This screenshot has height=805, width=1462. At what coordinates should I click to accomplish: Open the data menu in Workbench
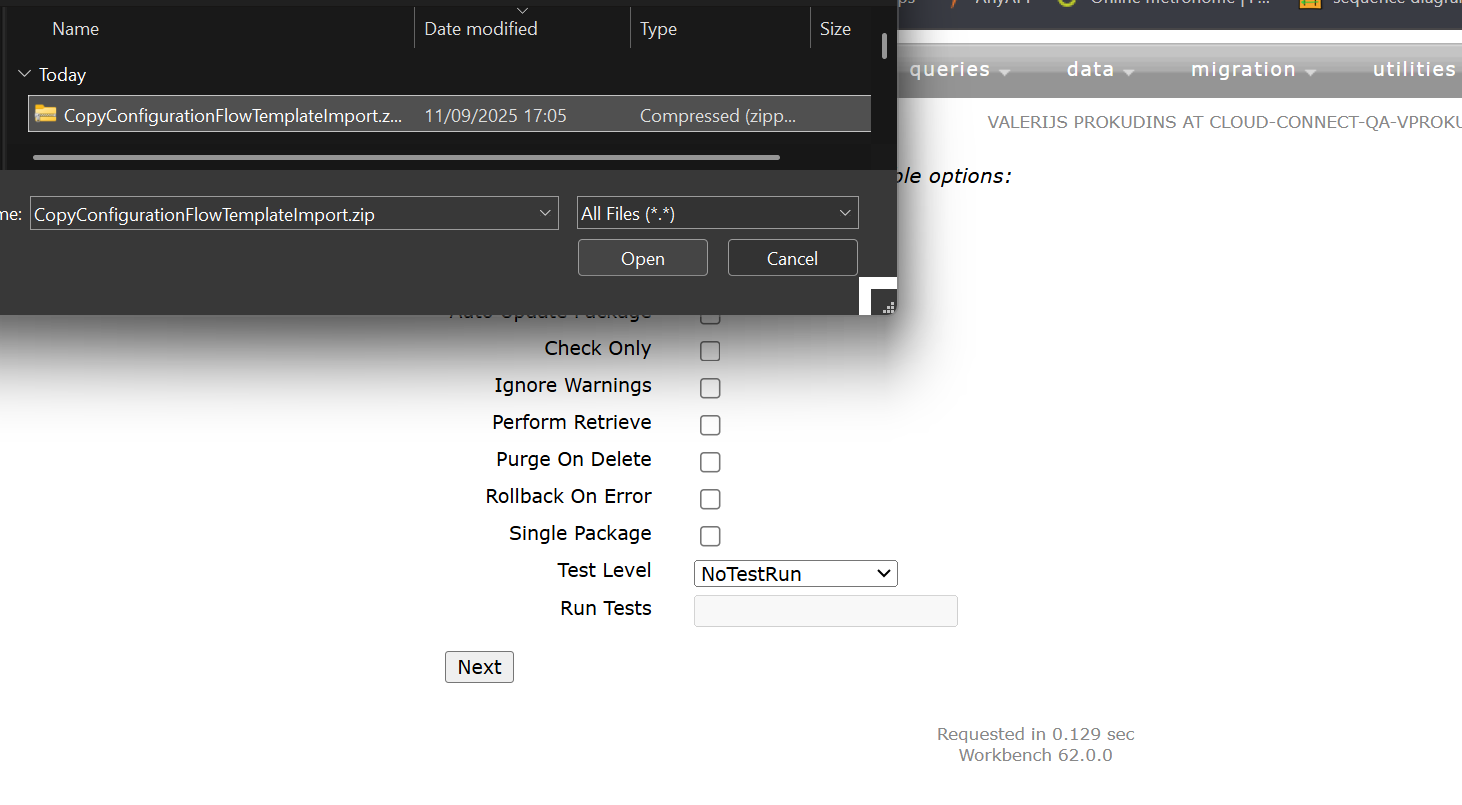pyautogui.click(x=1100, y=70)
